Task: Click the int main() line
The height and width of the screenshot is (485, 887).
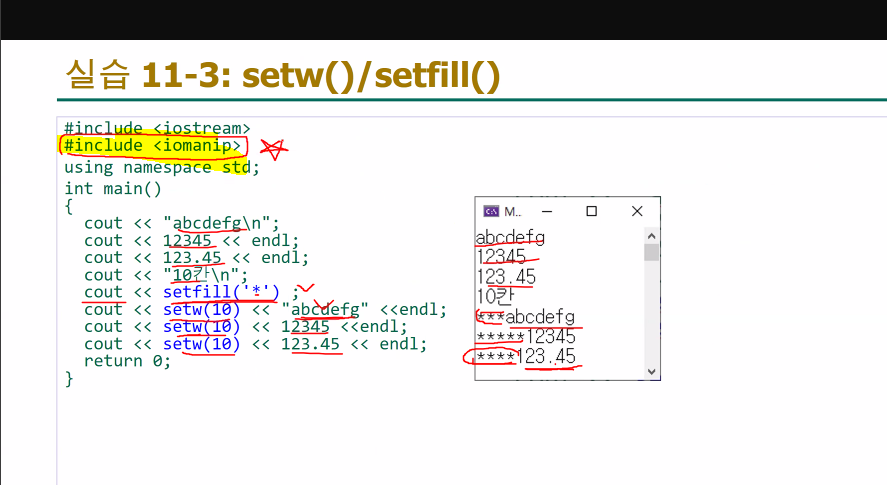Action: point(113,188)
